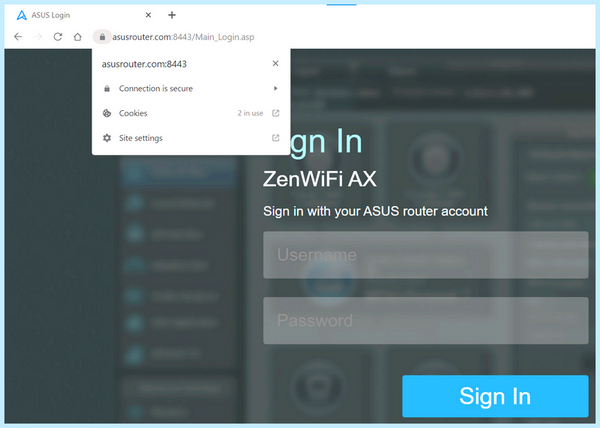The image size is (600, 428).
Task: Click Cookies external link icon
Action: (276, 113)
